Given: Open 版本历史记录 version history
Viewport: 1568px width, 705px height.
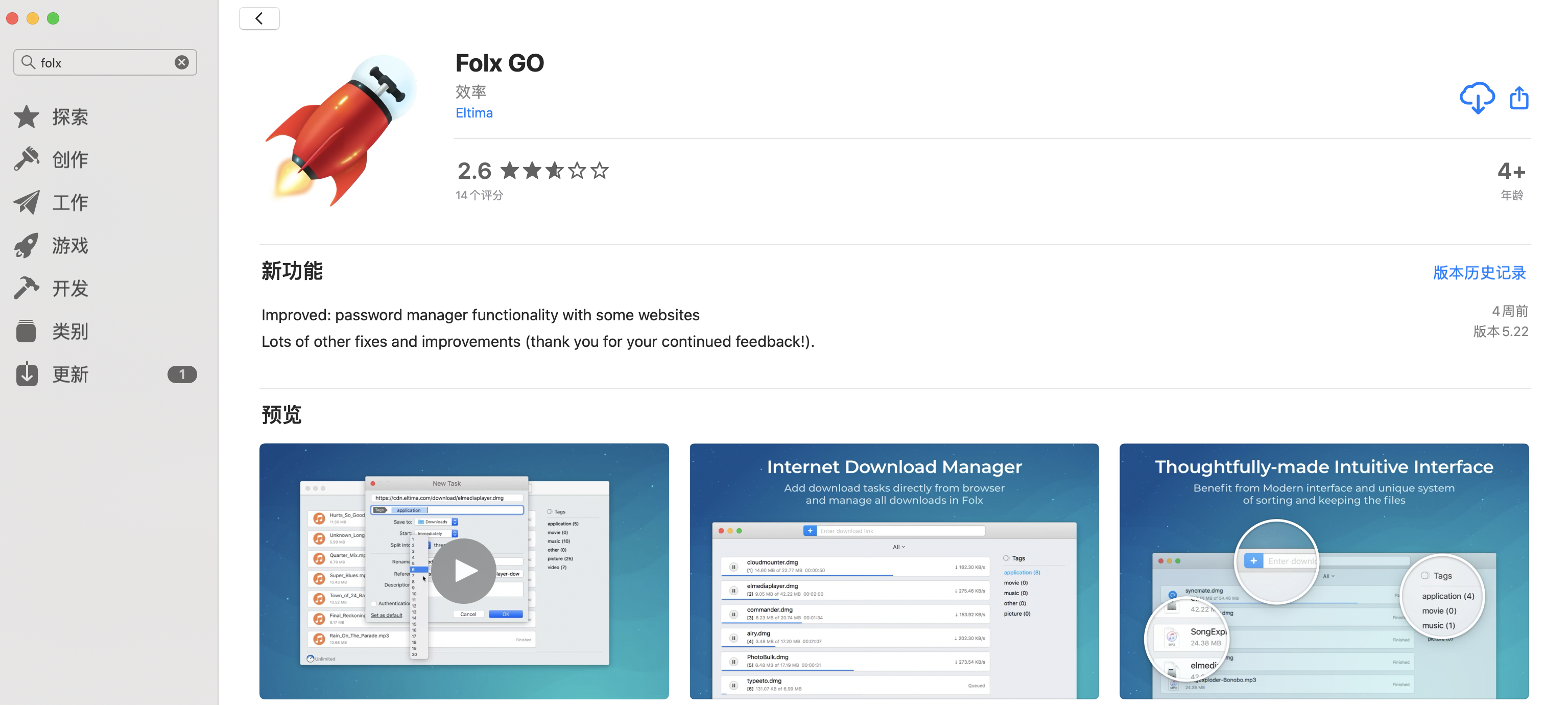Looking at the screenshot, I should point(1479,273).
